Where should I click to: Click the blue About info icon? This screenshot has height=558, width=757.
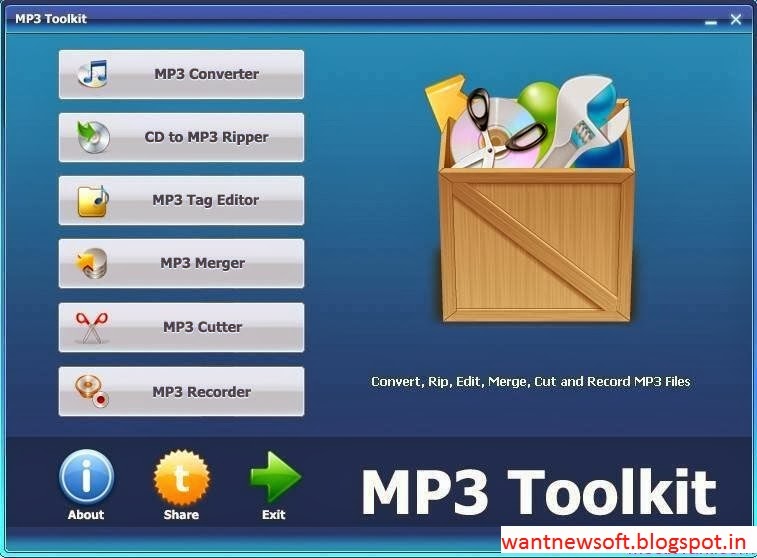[86, 477]
